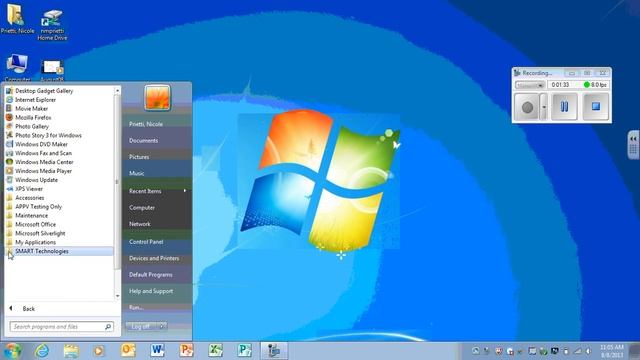
Task: Open the dropdown arrow beside the Record button
Action: 544,107
